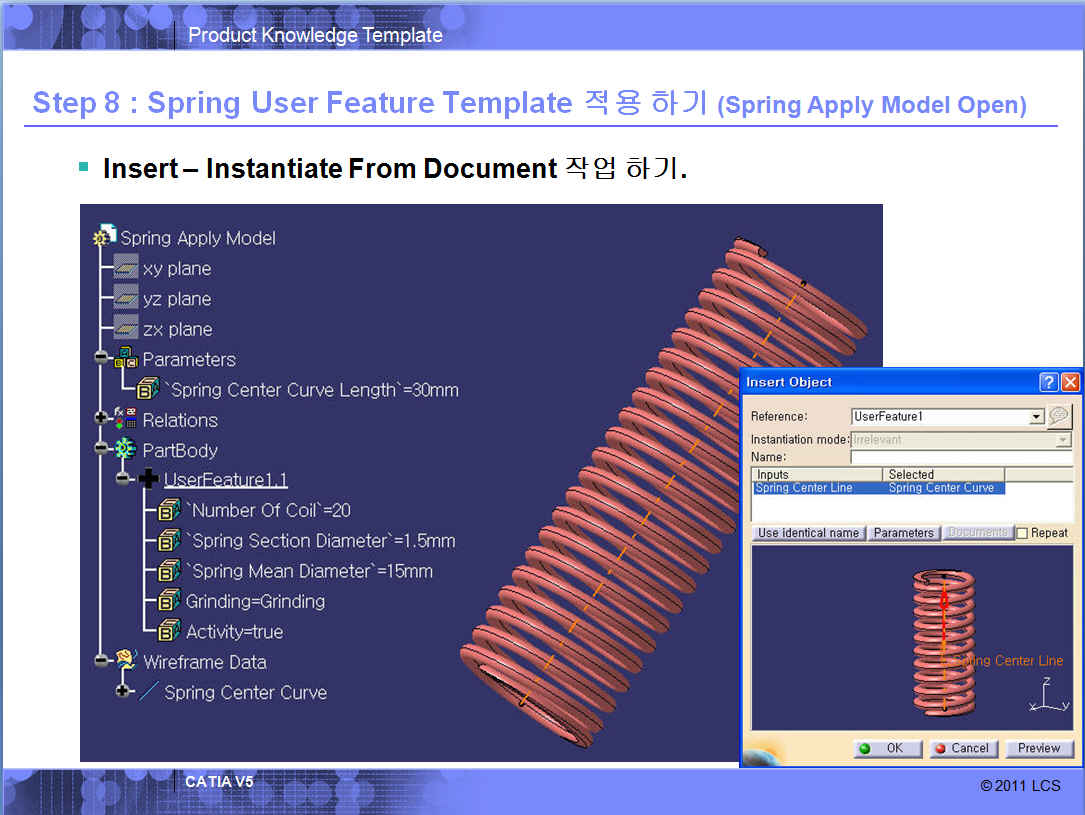The height and width of the screenshot is (815, 1085).
Task: Click the Relations node icon
Action: (126, 420)
